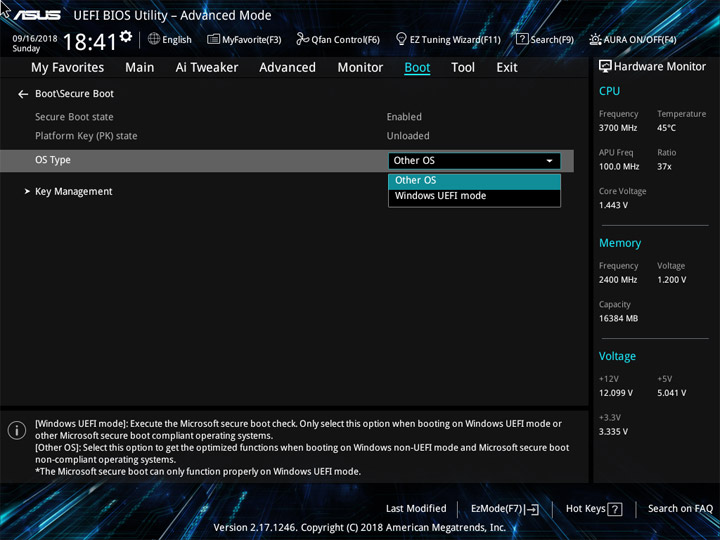The image size is (720, 540).
Task: Click the 16384 MB capacity value
Action: [618, 318]
